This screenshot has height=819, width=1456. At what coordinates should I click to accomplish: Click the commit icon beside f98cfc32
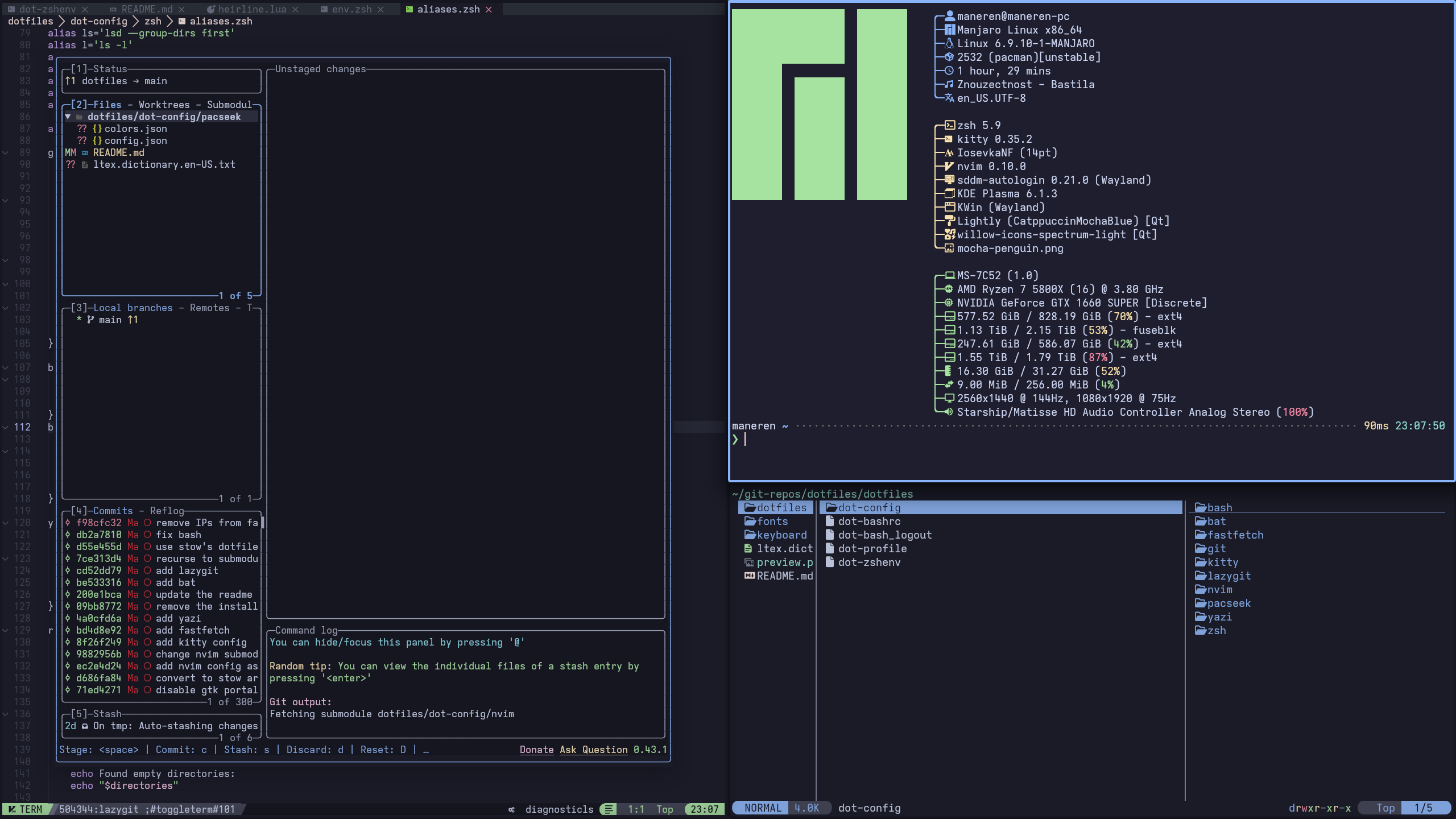coord(68,523)
